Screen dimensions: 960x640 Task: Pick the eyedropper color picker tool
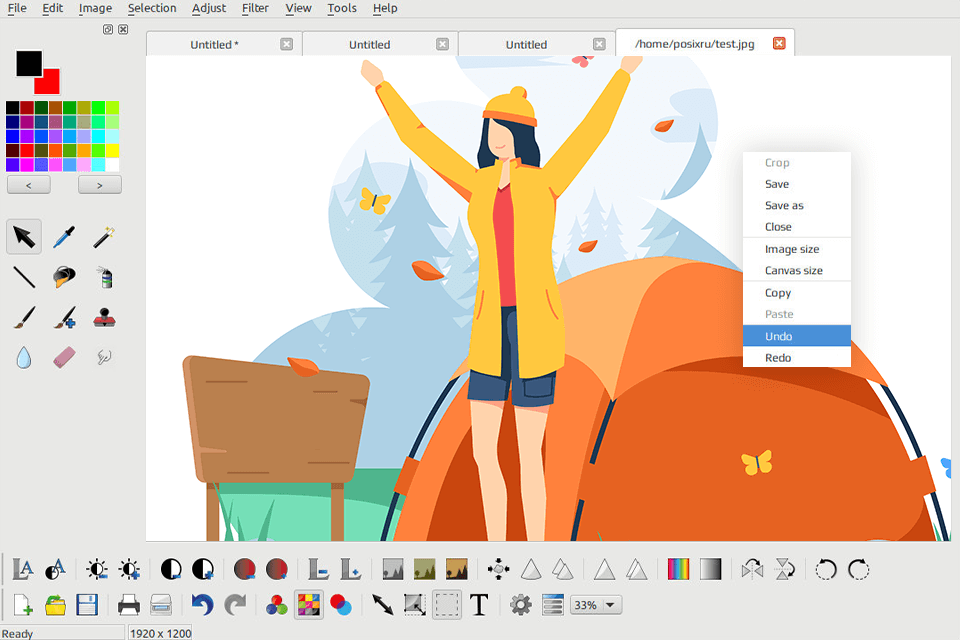click(64, 236)
